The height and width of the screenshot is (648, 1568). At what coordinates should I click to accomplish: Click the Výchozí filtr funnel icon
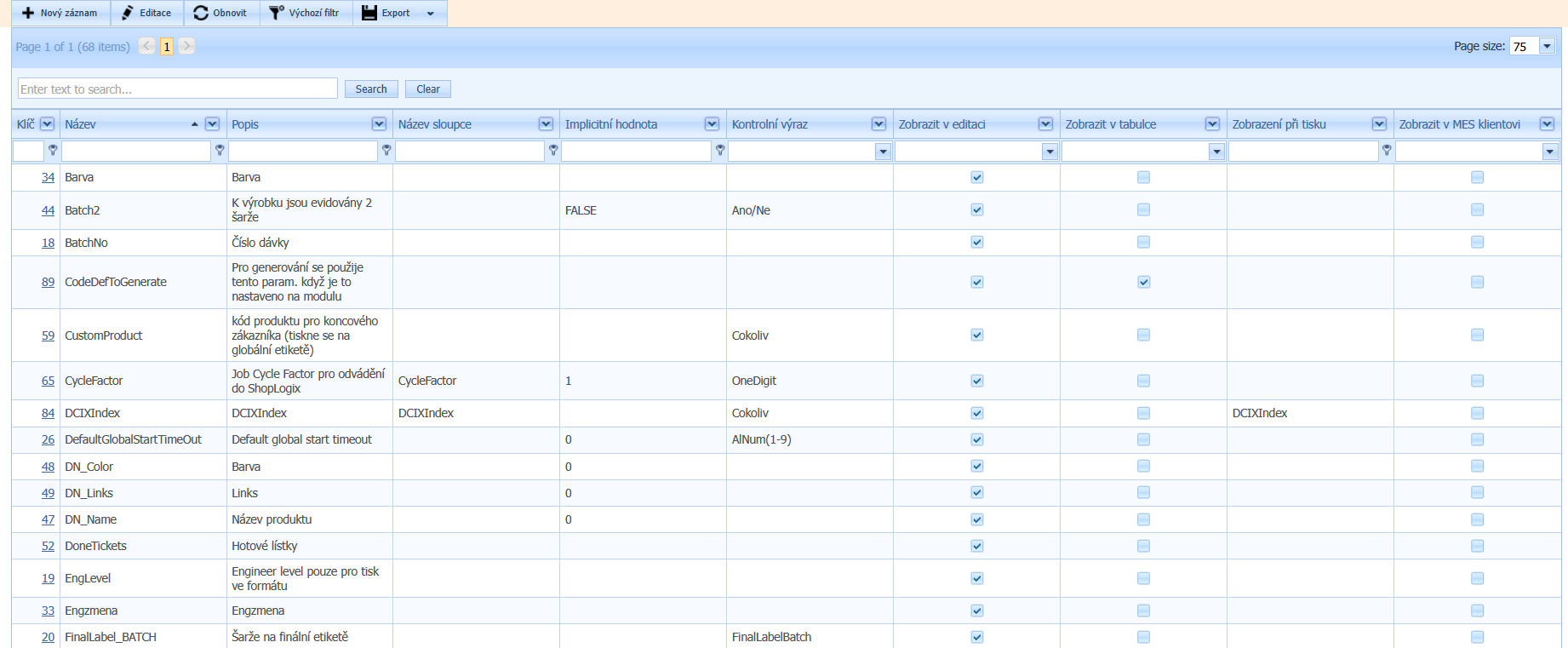coord(276,13)
